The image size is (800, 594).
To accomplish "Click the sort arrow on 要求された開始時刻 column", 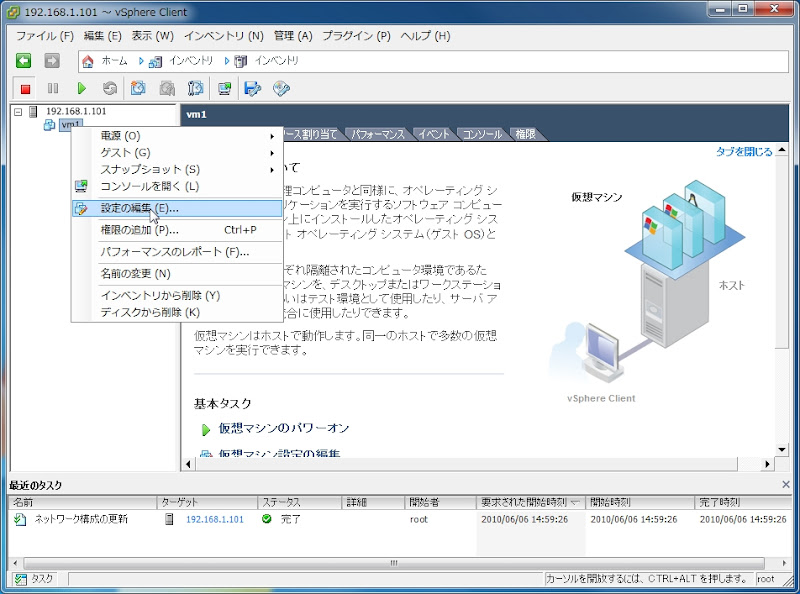I will (575, 503).
